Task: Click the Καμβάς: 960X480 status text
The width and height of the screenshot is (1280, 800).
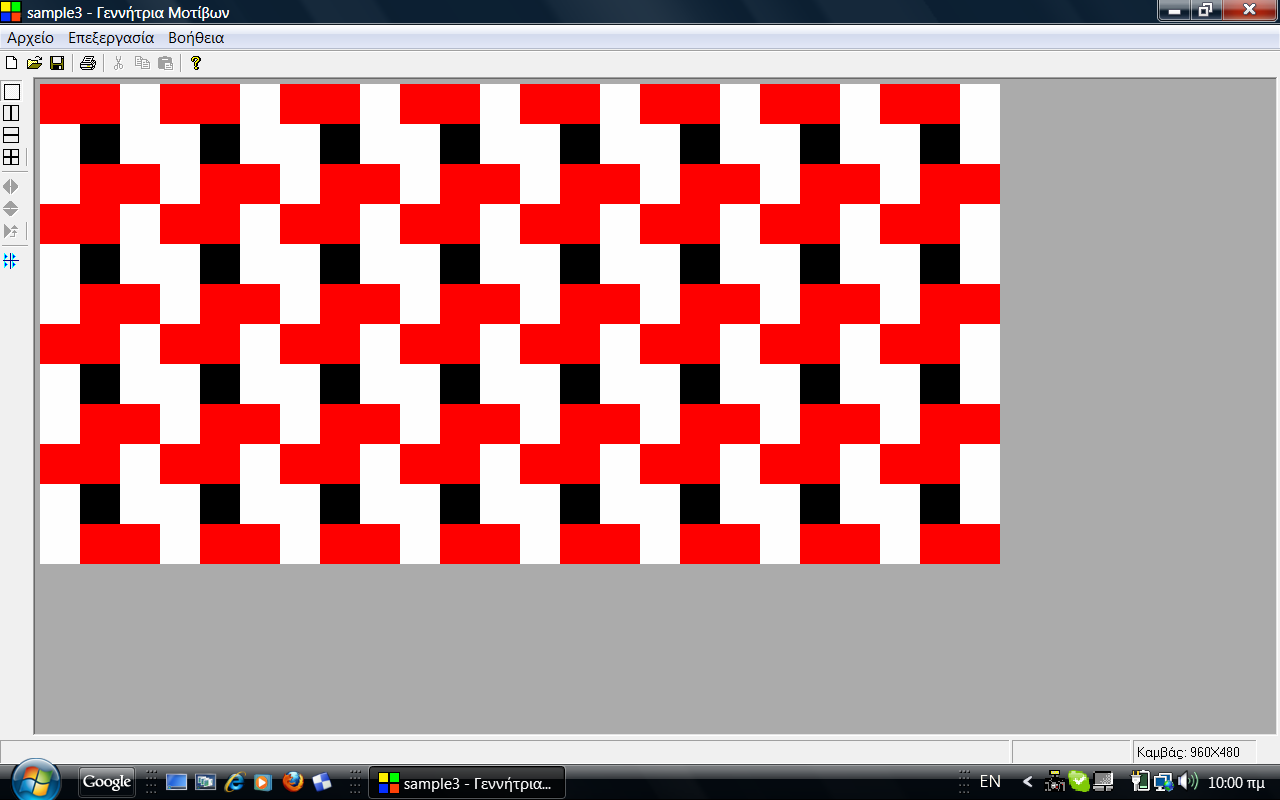Action: pyautogui.click(x=1189, y=752)
